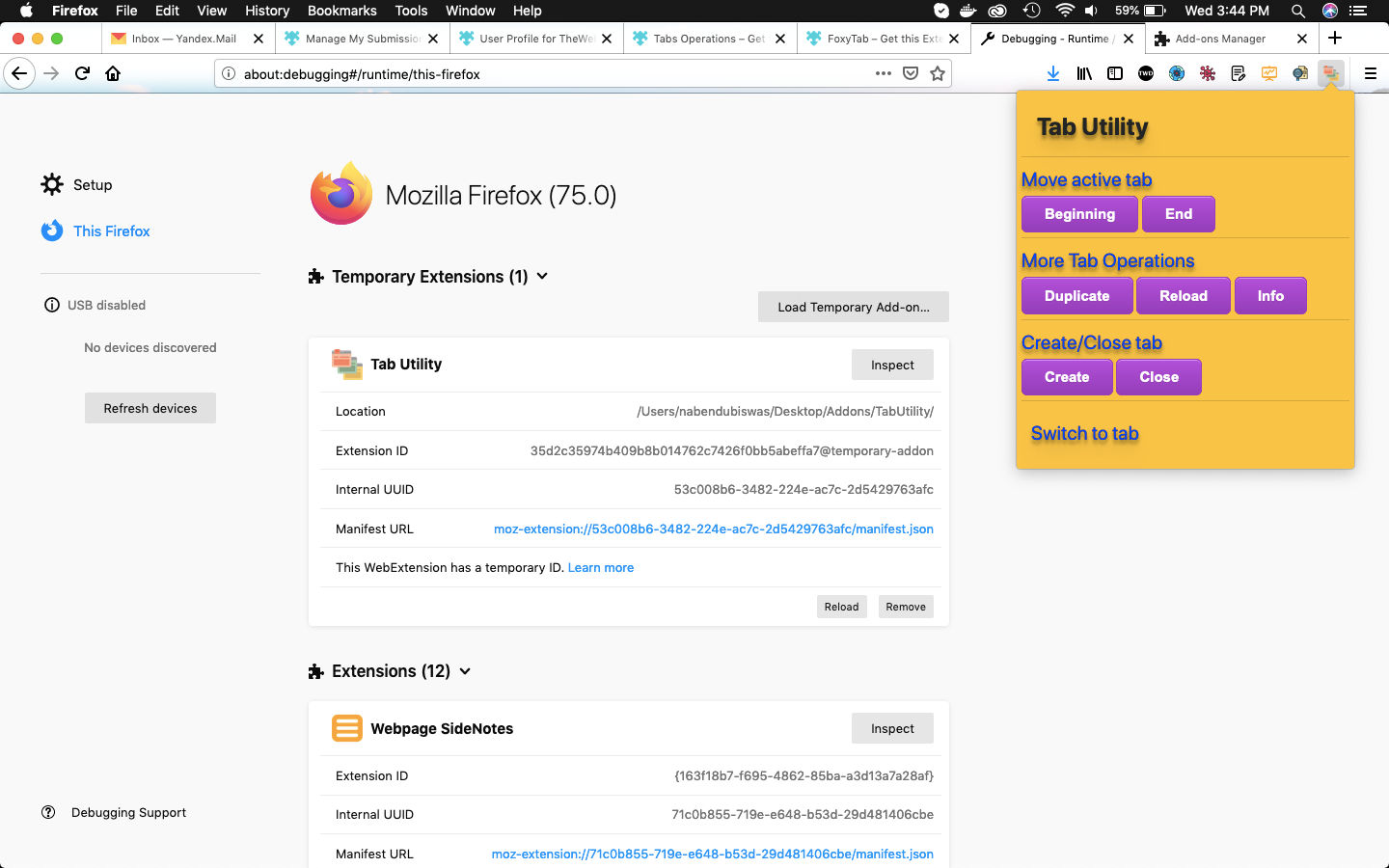
Task: Reload the current page
Action: [82, 73]
